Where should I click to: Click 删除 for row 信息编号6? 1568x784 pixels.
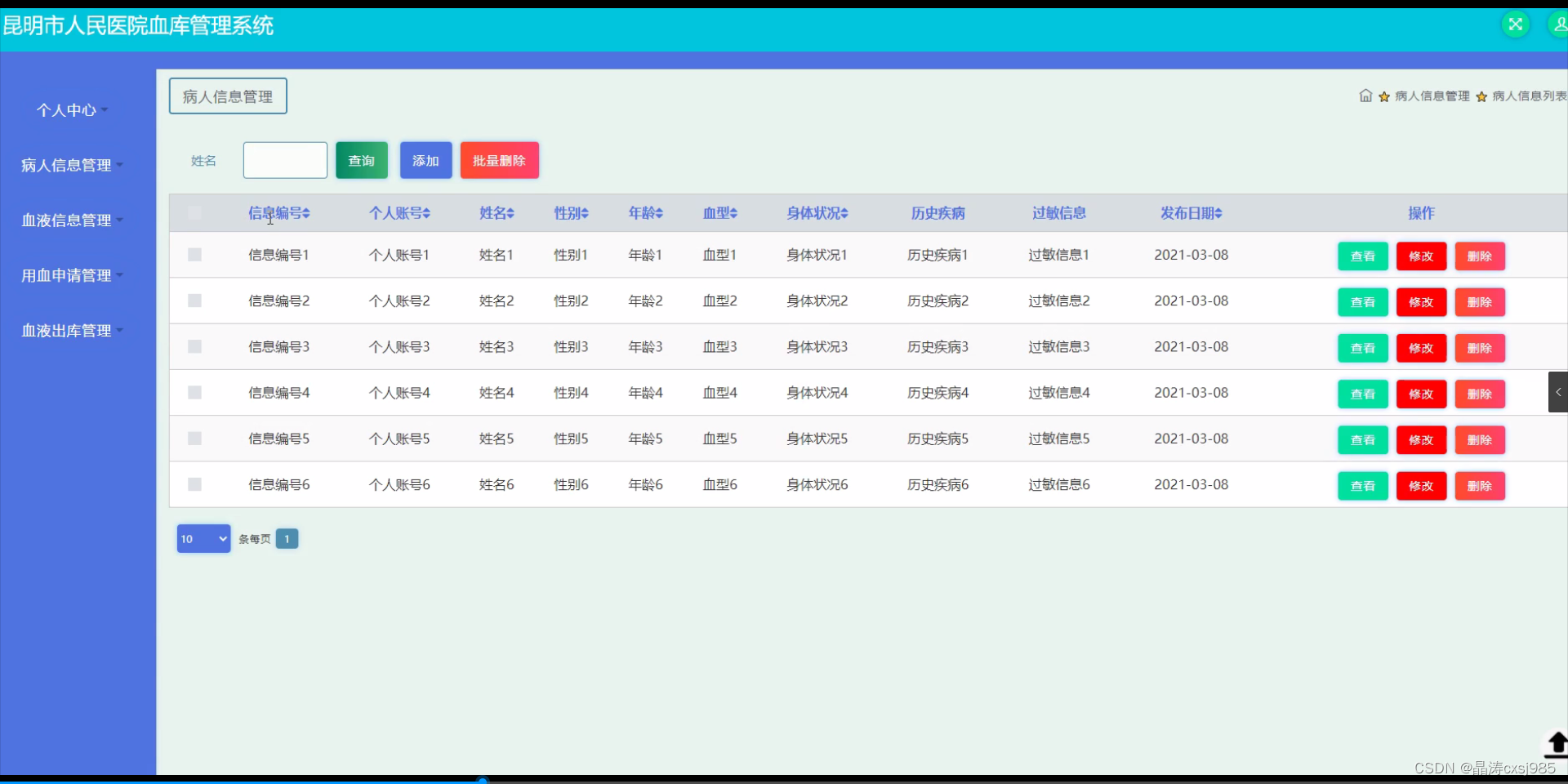tap(1480, 486)
